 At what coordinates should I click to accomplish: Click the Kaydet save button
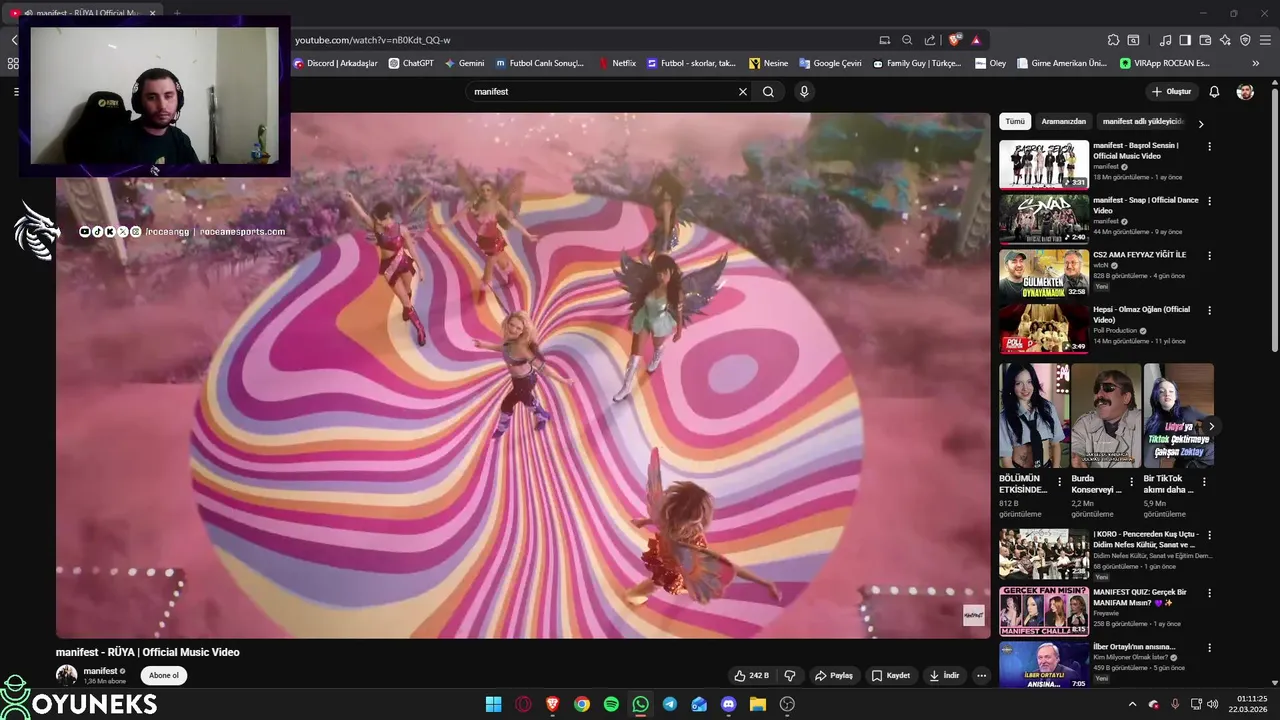click(890, 675)
